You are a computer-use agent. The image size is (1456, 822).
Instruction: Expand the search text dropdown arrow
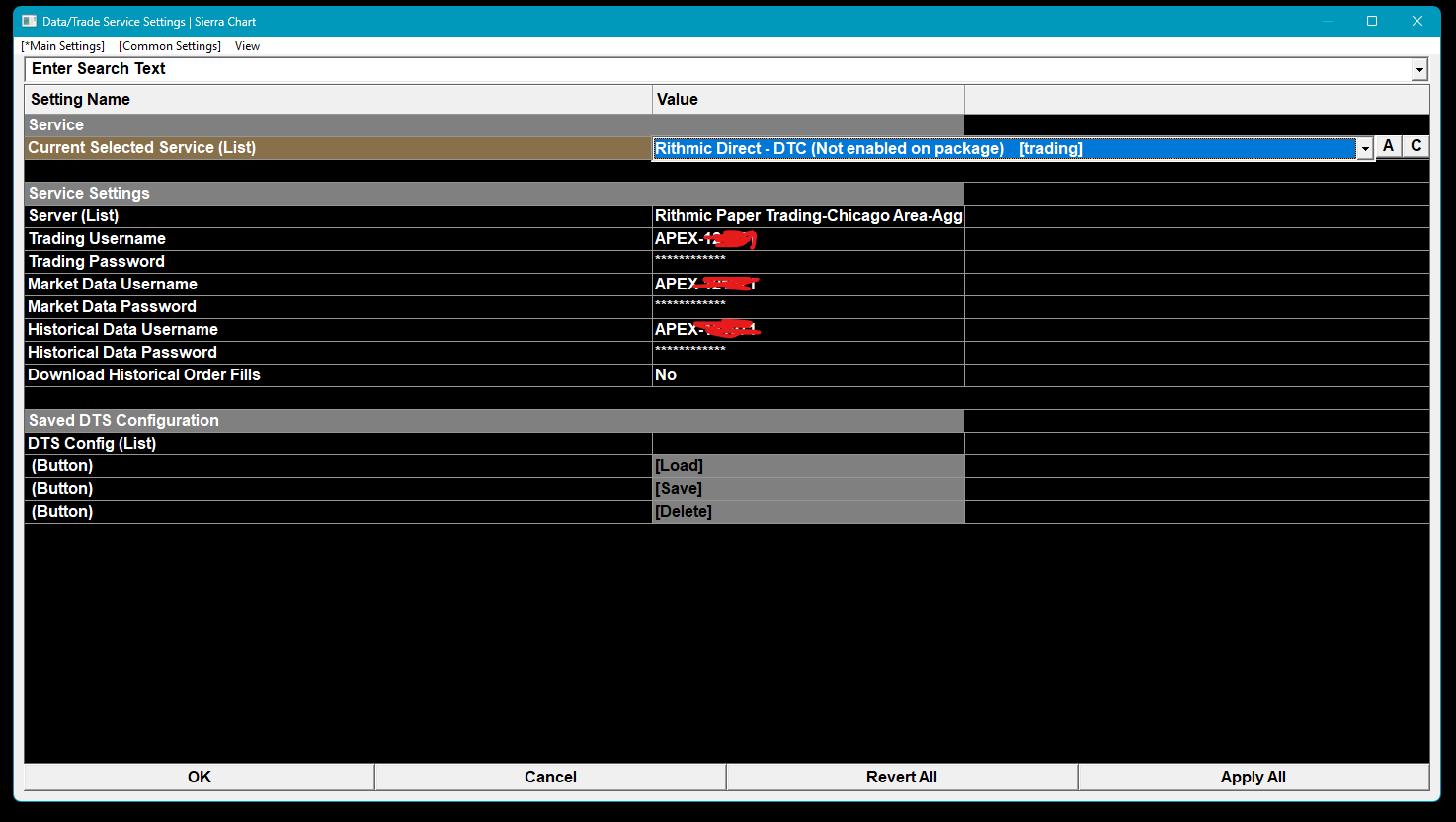pyautogui.click(x=1419, y=69)
